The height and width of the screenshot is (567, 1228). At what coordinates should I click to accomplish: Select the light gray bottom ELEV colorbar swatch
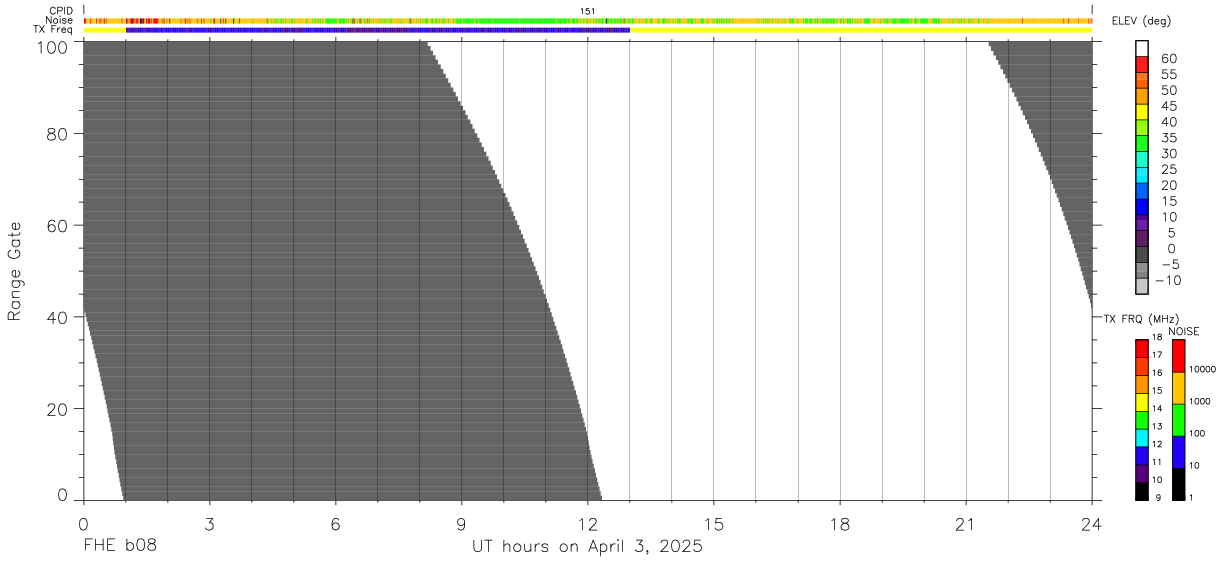point(1142,286)
